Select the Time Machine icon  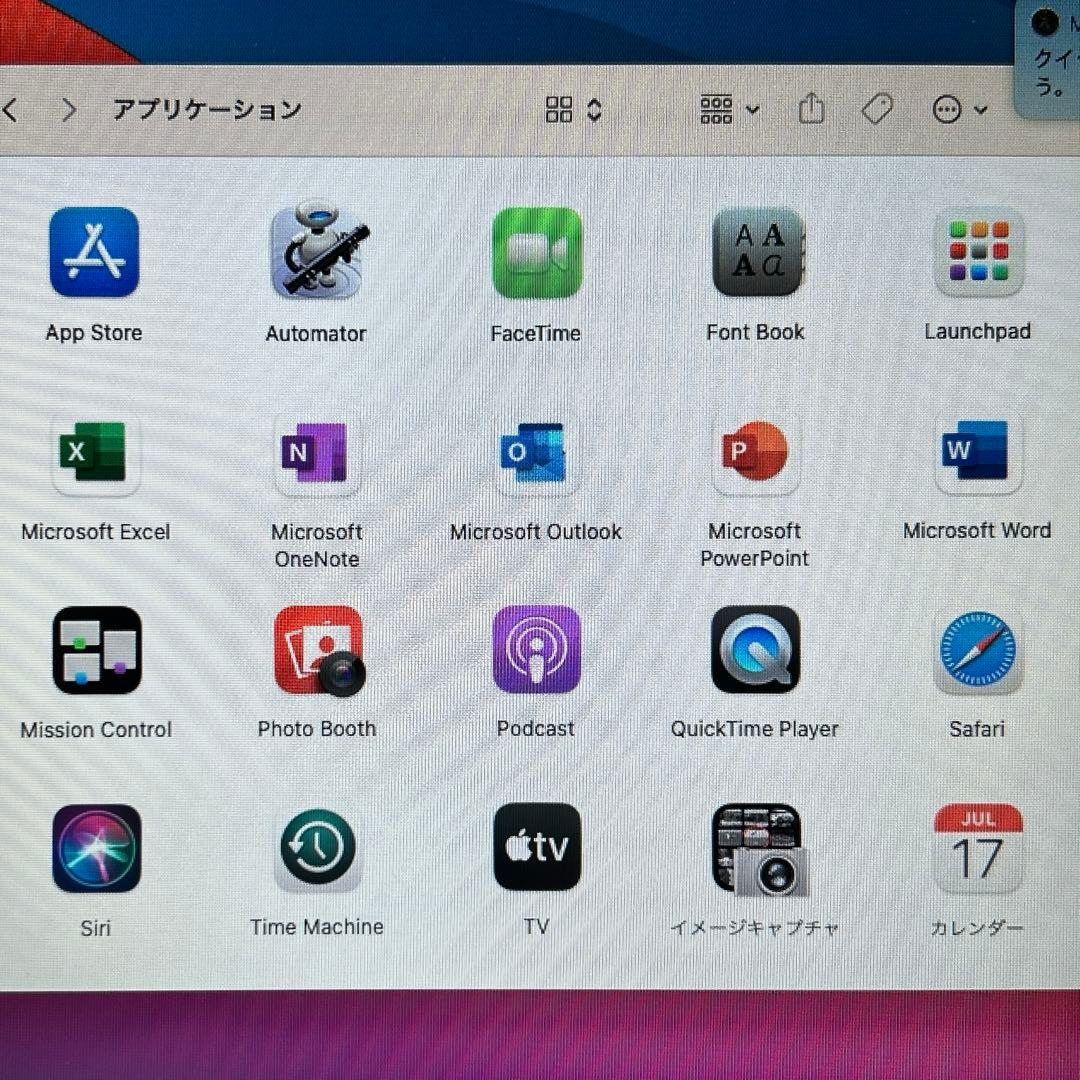pyautogui.click(x=318, y=849)
